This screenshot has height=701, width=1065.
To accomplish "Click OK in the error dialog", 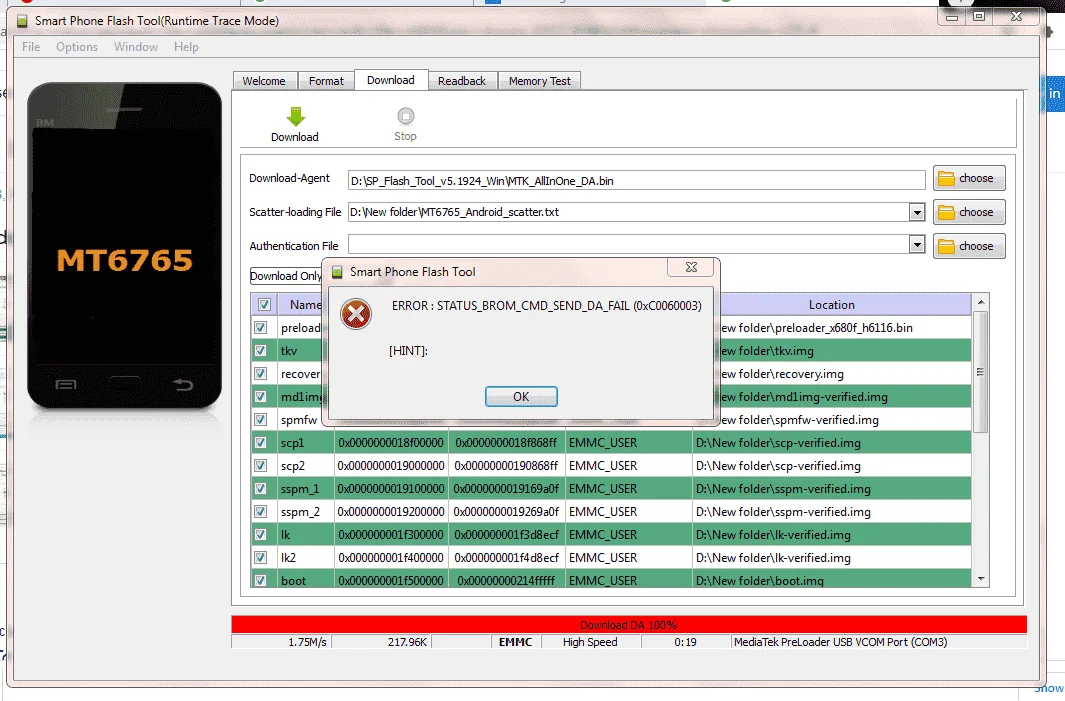I will pos(521,397).
